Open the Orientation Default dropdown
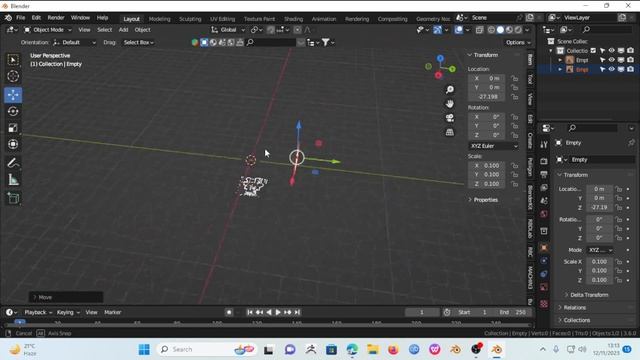The height and width of the screenshot is (360, 640). (x=74, y=42)
